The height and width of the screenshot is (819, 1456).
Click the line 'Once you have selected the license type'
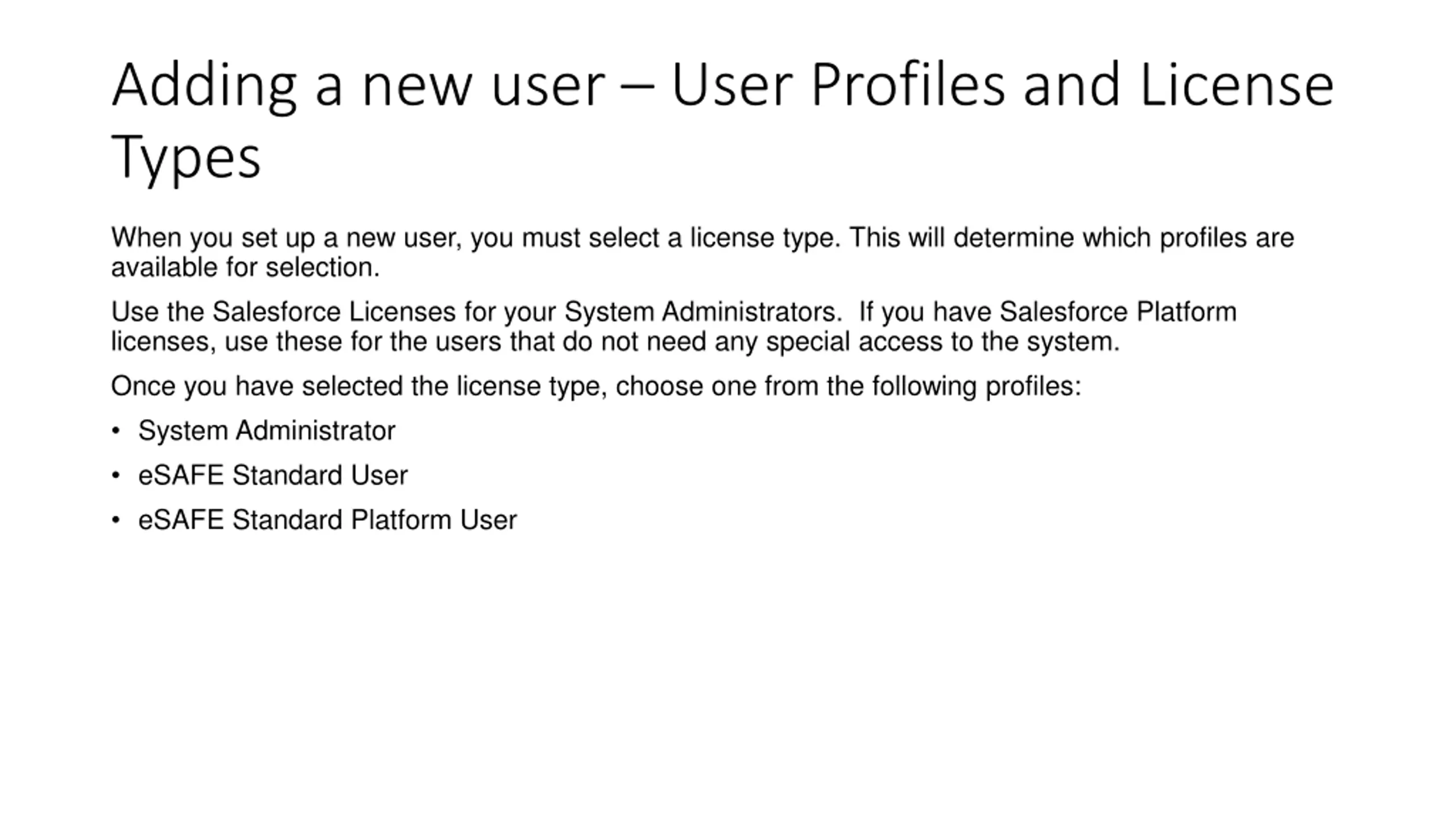(596, 386)
